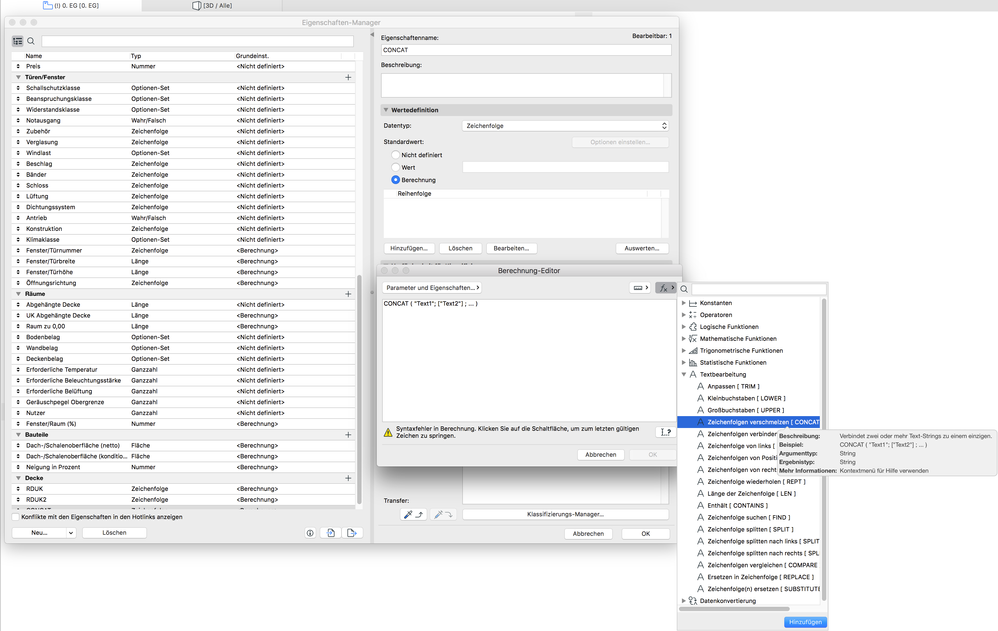Screen dimensions: 998x631
Task: Click the function list horizontal scrollbar
Action: point(734,609)
